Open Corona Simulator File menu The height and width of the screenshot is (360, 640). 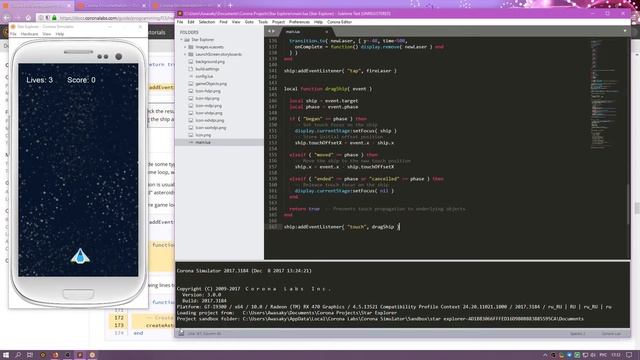13,34
